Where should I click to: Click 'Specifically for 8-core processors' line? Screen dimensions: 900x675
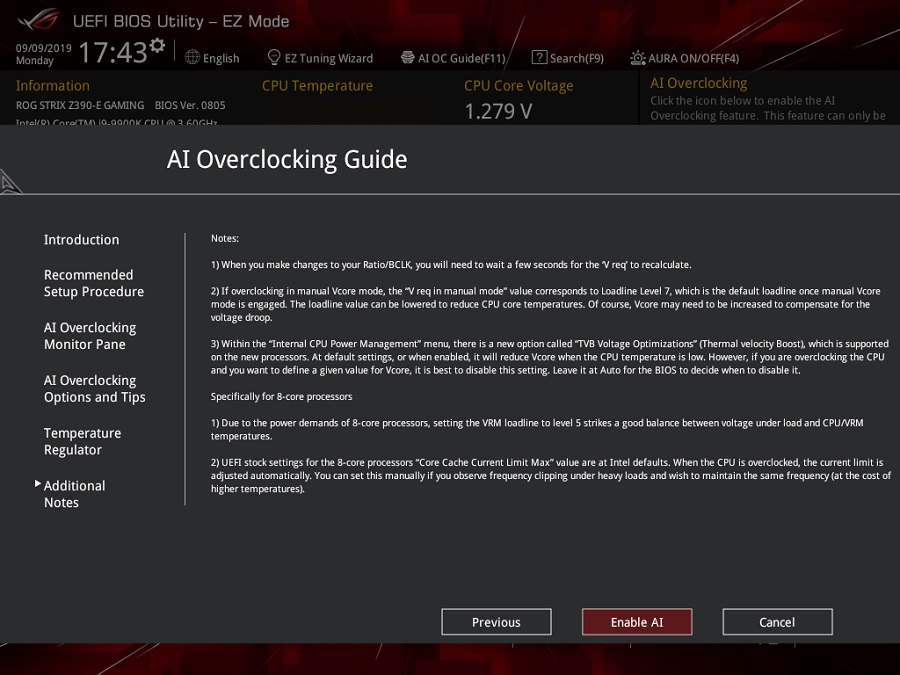[281, 397]
